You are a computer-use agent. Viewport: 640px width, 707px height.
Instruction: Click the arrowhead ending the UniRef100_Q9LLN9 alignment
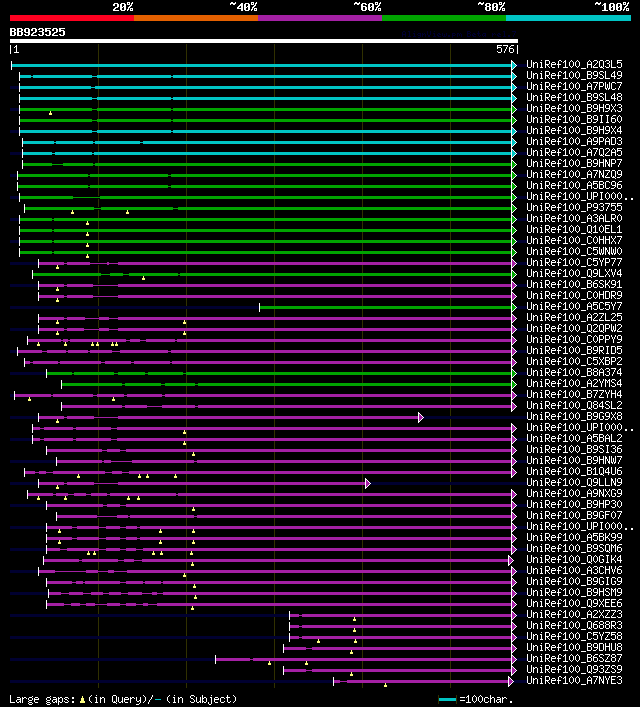[x=368, y=483]
